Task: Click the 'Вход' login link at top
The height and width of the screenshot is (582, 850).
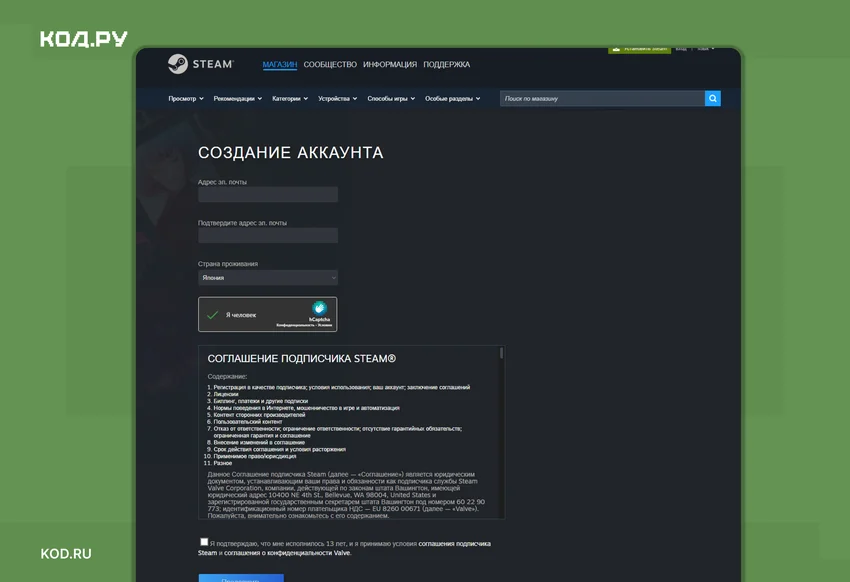Action: click(x=681, y=49)
